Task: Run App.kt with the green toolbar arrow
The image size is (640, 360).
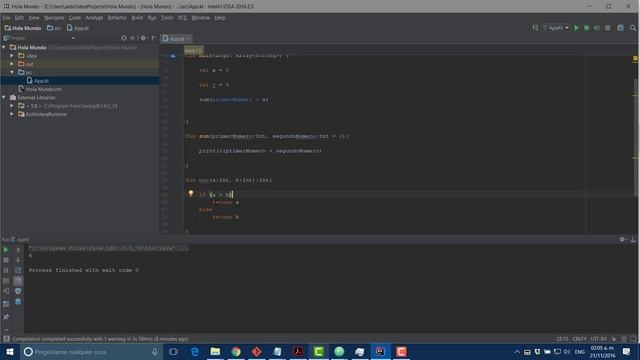Action: pos(576,28)
